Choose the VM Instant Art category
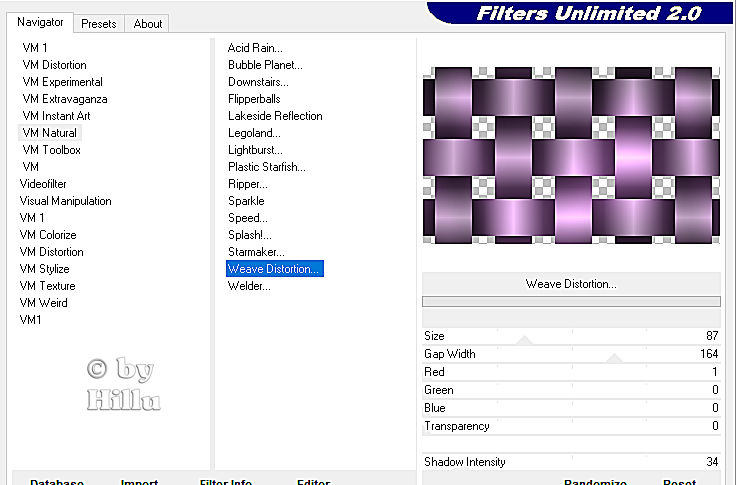Viewport: 736px width, 485px height. pyautogui.click(x=56, y=116)
